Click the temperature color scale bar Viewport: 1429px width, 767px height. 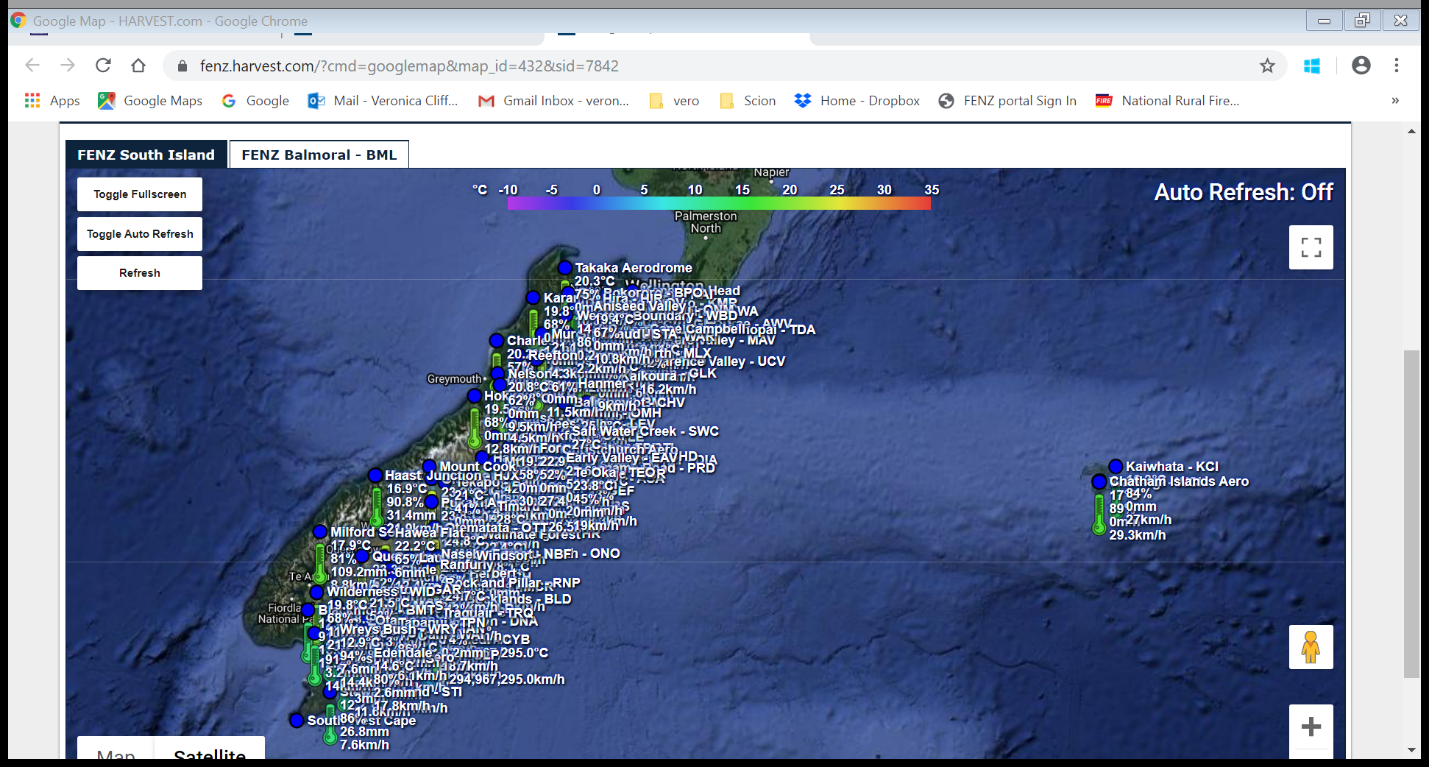719,203
